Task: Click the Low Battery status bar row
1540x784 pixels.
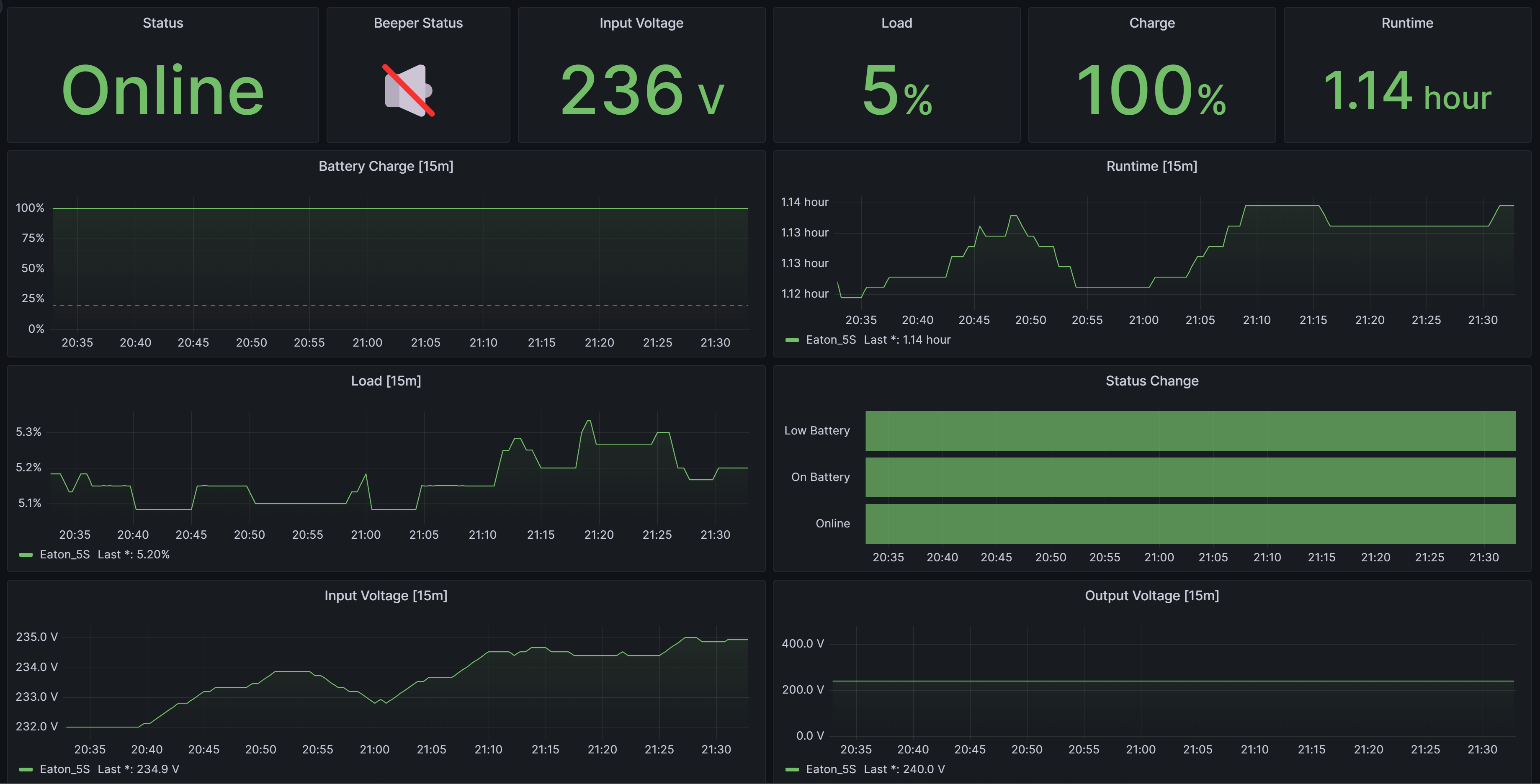Action: click(x=1190, y=430)
